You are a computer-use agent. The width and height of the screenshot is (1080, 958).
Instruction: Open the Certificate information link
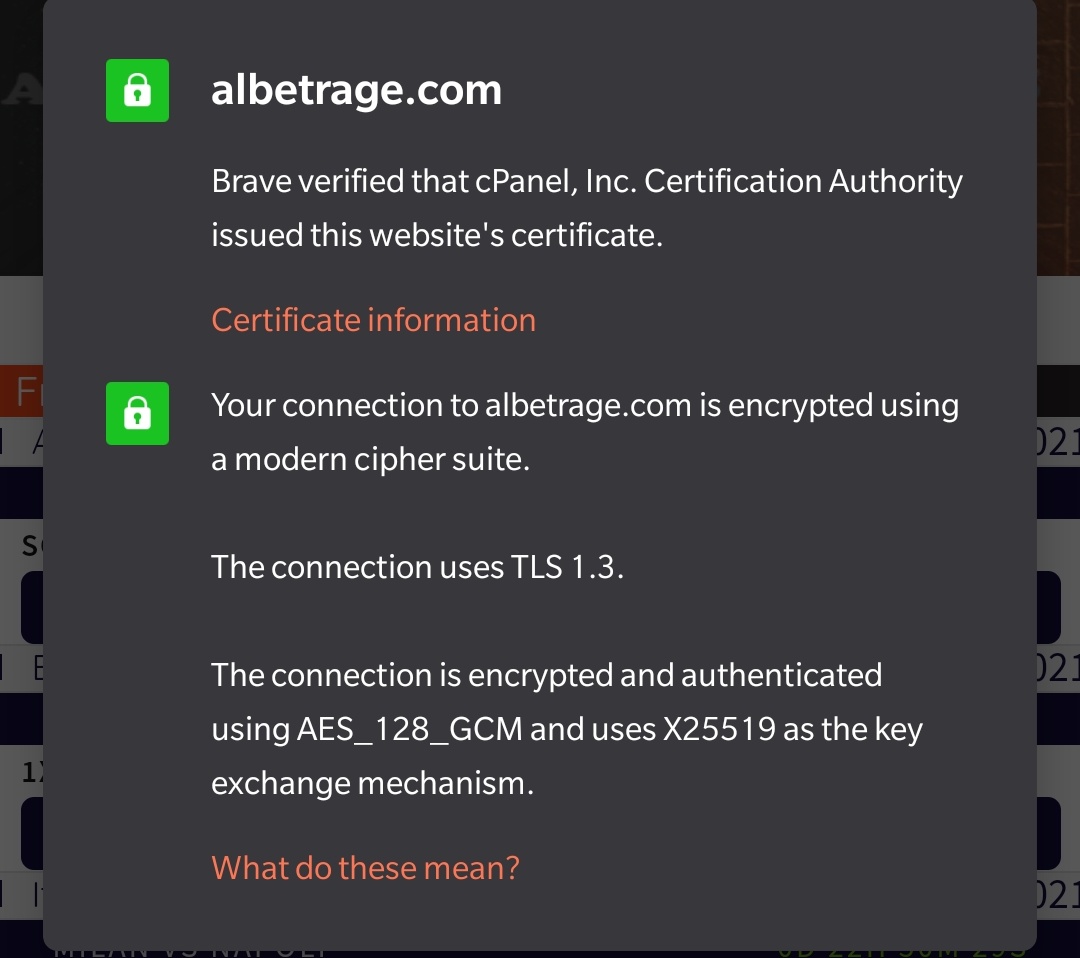coord(373,320)
